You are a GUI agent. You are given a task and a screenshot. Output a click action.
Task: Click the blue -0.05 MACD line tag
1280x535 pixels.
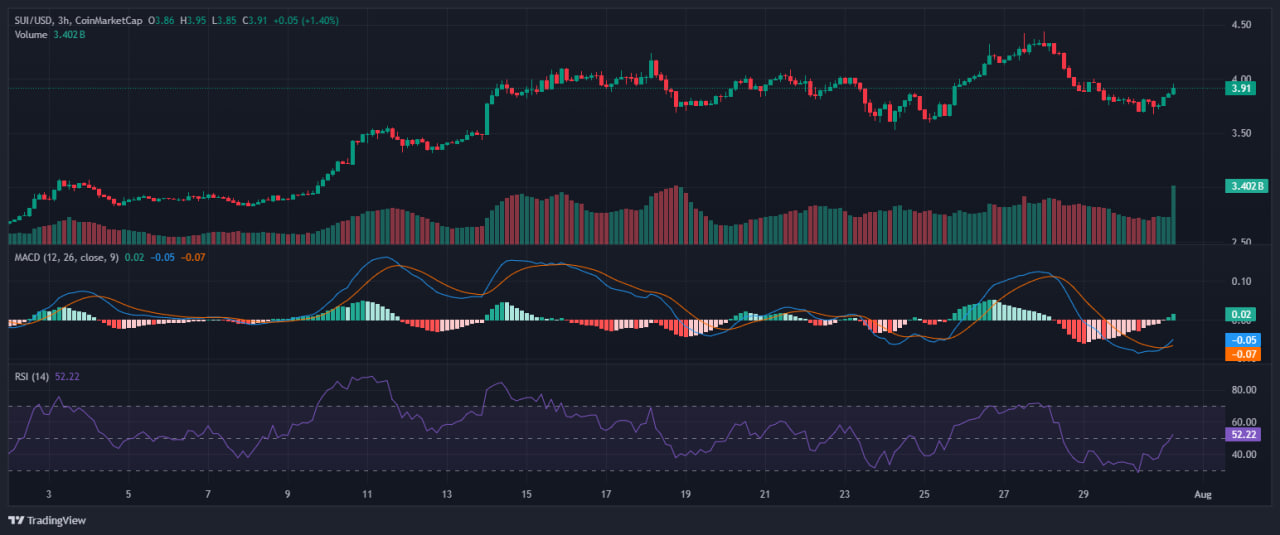[1243, 340]
